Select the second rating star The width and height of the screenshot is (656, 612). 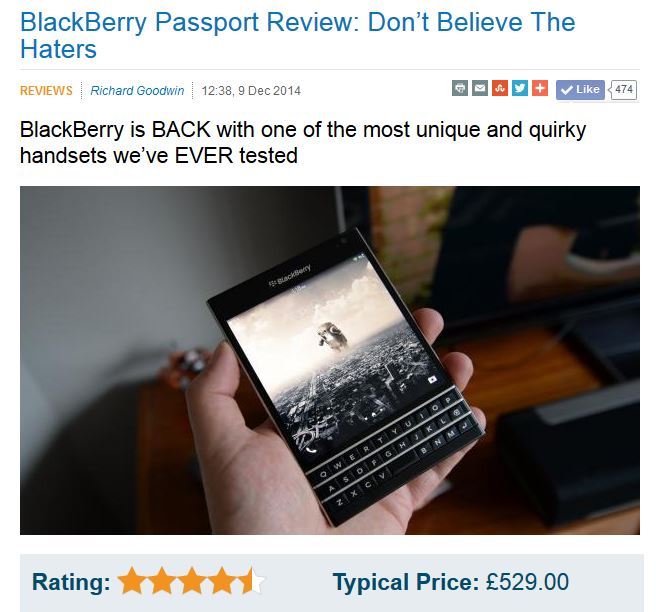pos(162,581)
